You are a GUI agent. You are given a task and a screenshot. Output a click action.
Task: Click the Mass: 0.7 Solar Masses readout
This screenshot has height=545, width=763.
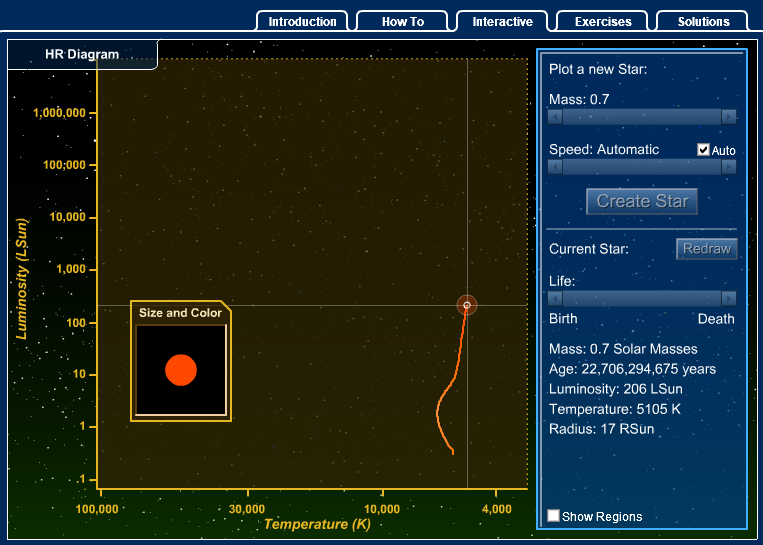click(623, 349)
